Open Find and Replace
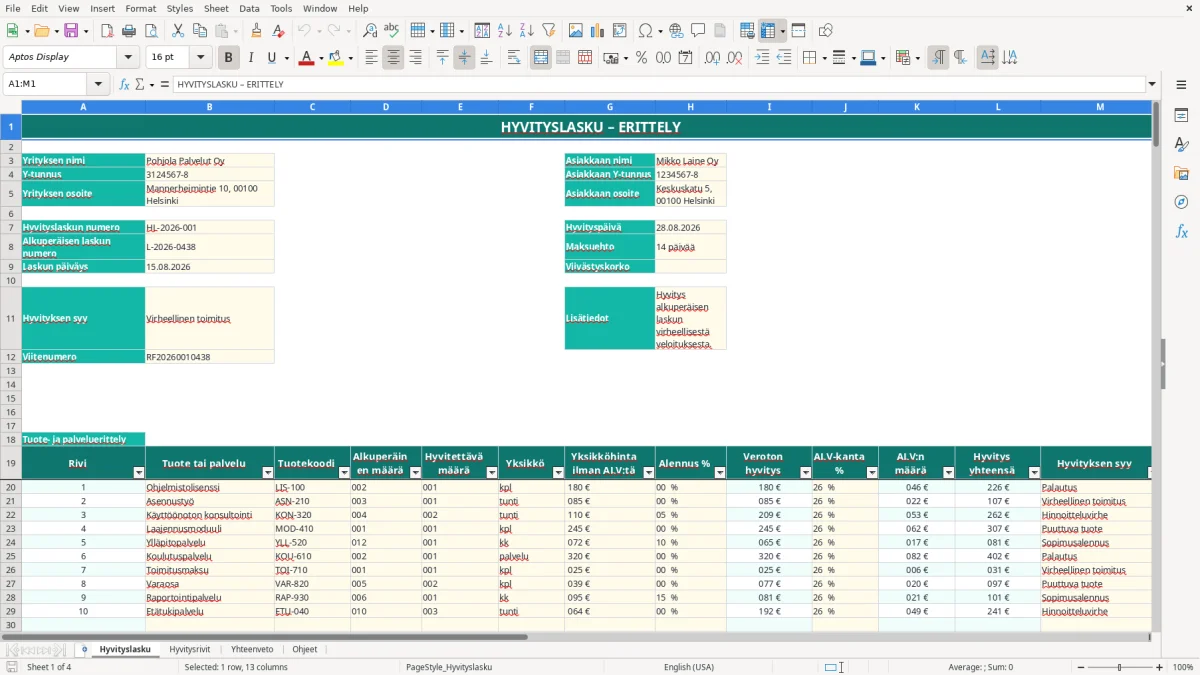This screenshot has height=675, width=1200. click(x=370, y=31)
